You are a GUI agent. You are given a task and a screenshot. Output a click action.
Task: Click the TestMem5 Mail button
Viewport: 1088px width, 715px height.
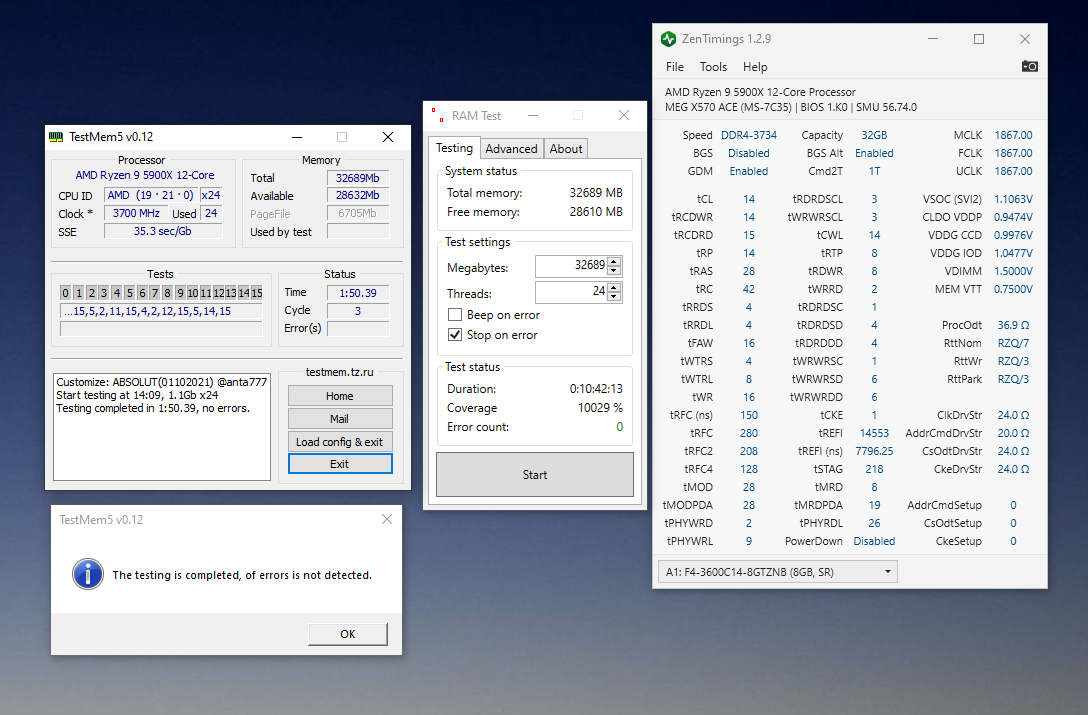tap(340, 419)
